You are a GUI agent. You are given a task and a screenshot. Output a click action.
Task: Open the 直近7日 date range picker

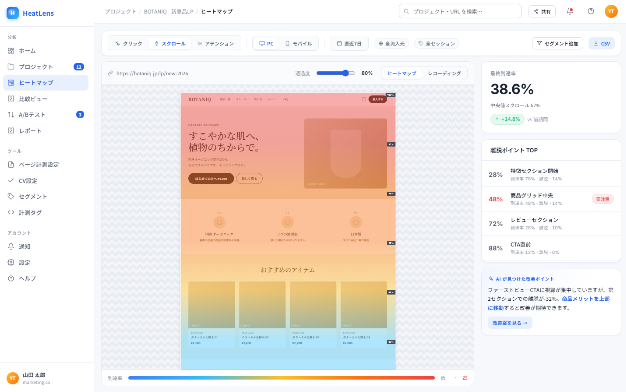pyautogui.click(x=349, y=44)
